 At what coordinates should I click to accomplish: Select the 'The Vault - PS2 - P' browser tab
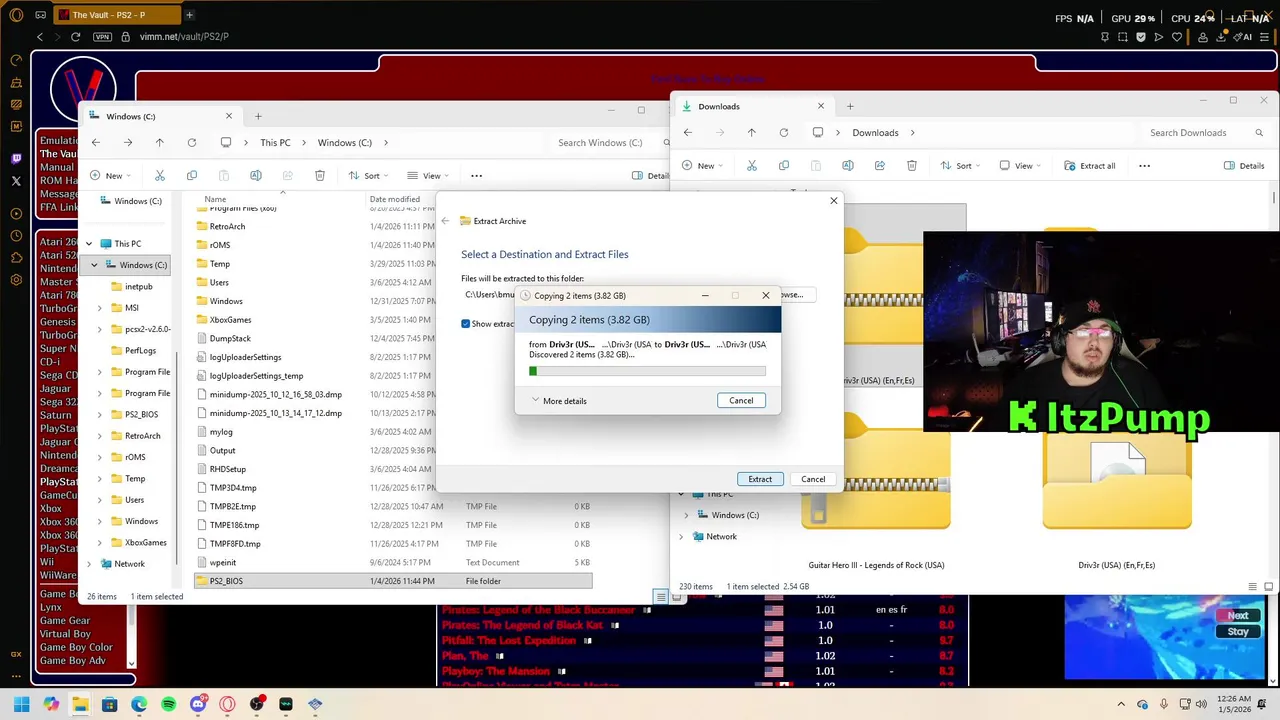(115, 15)
